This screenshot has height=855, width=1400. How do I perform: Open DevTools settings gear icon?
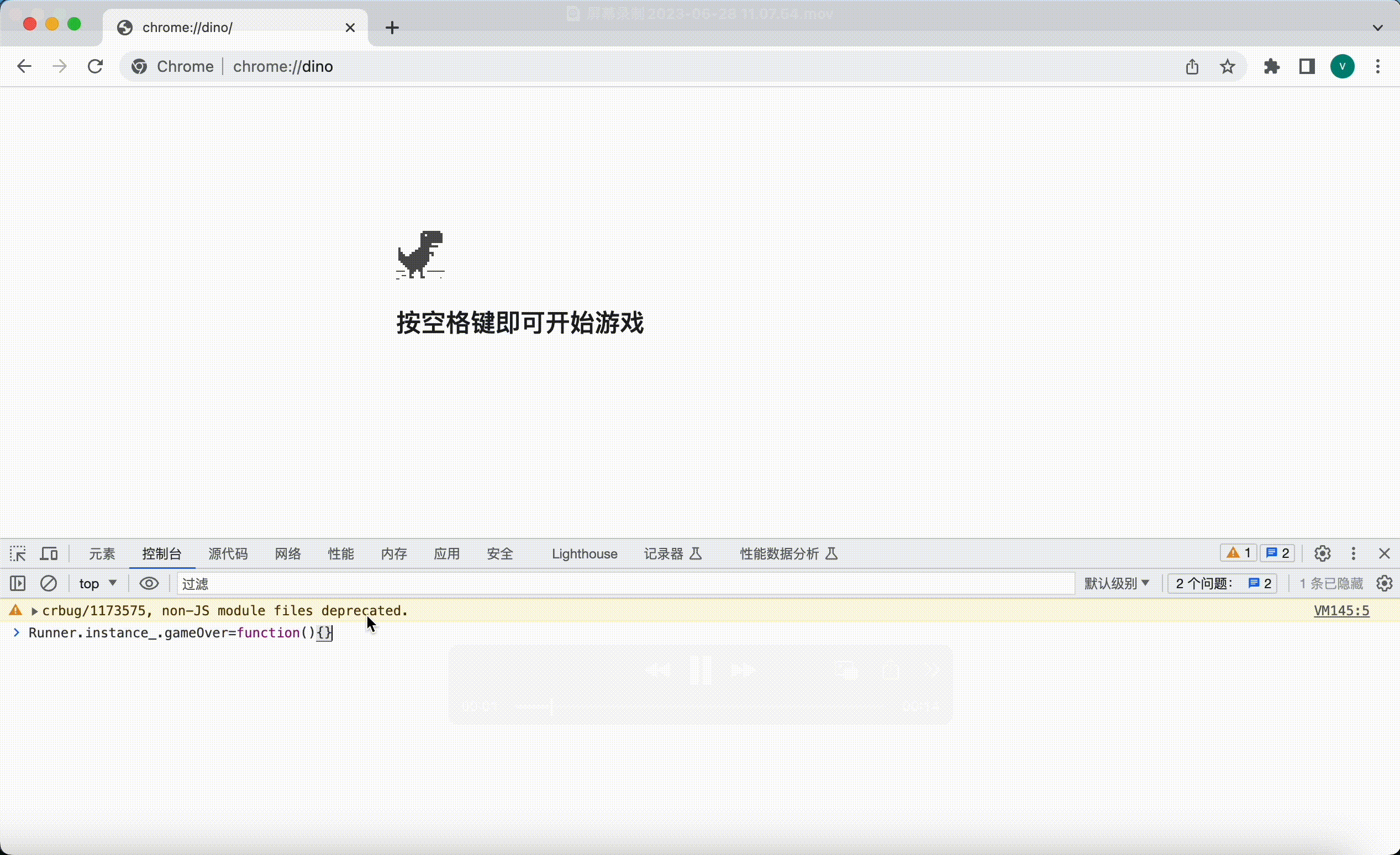point(1322,553)
